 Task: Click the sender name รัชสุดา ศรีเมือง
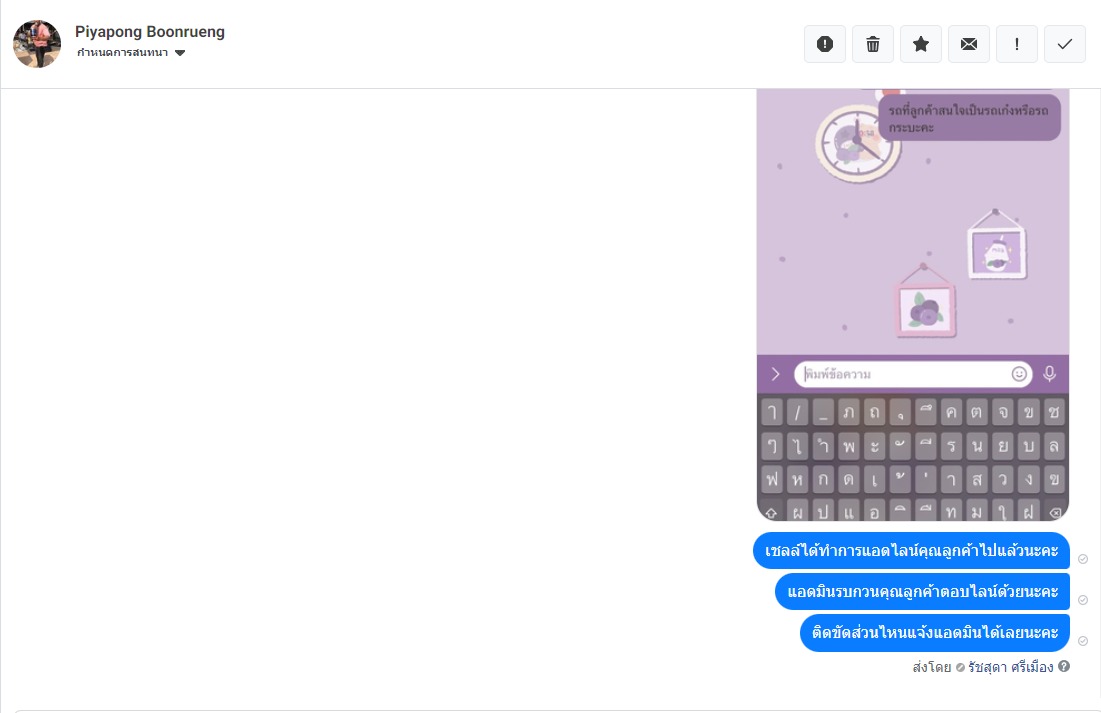[1010, 667]
